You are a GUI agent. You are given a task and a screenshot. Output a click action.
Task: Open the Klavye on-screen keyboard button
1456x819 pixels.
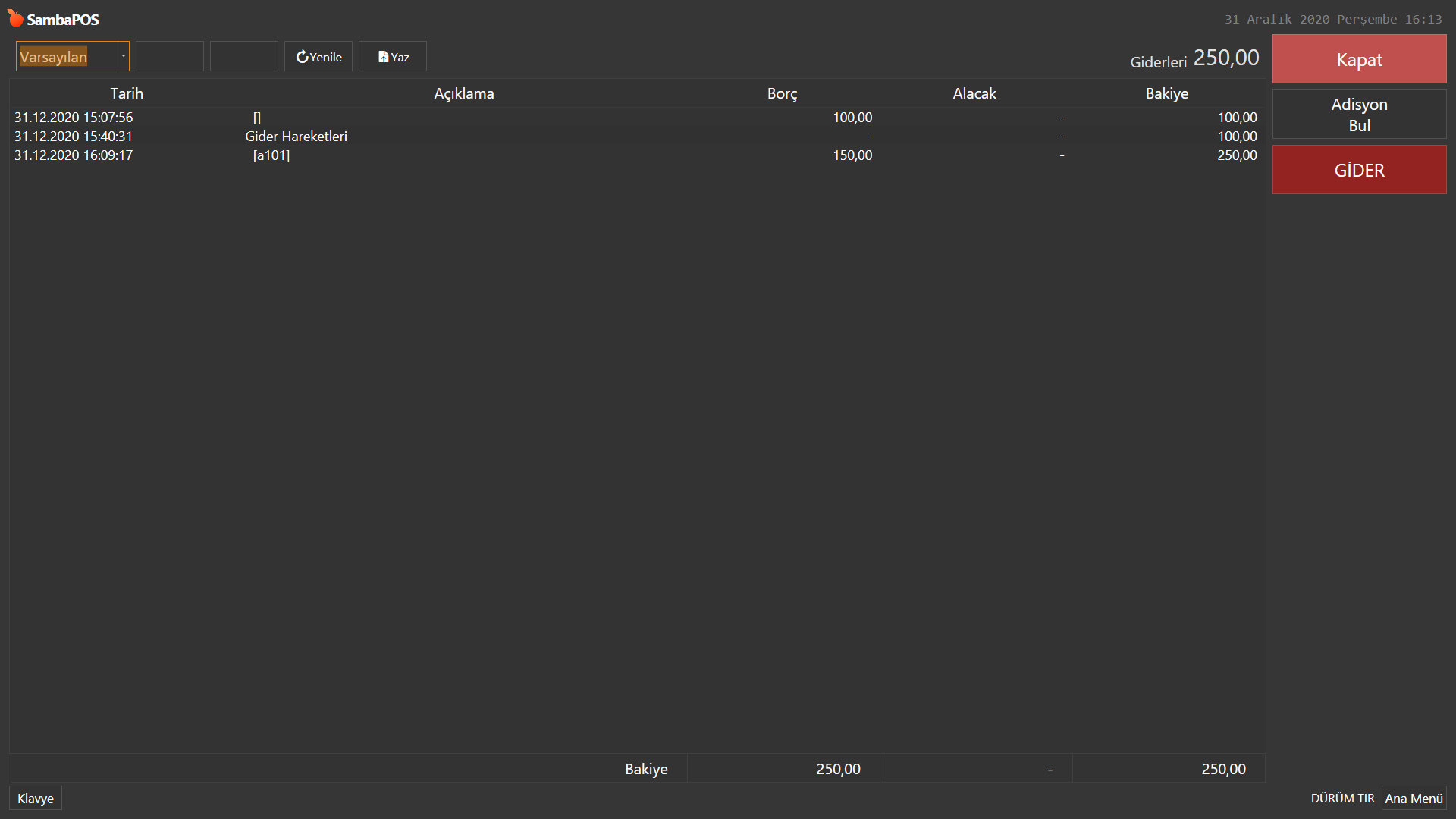pyautogui.click(x=36, y=799)
